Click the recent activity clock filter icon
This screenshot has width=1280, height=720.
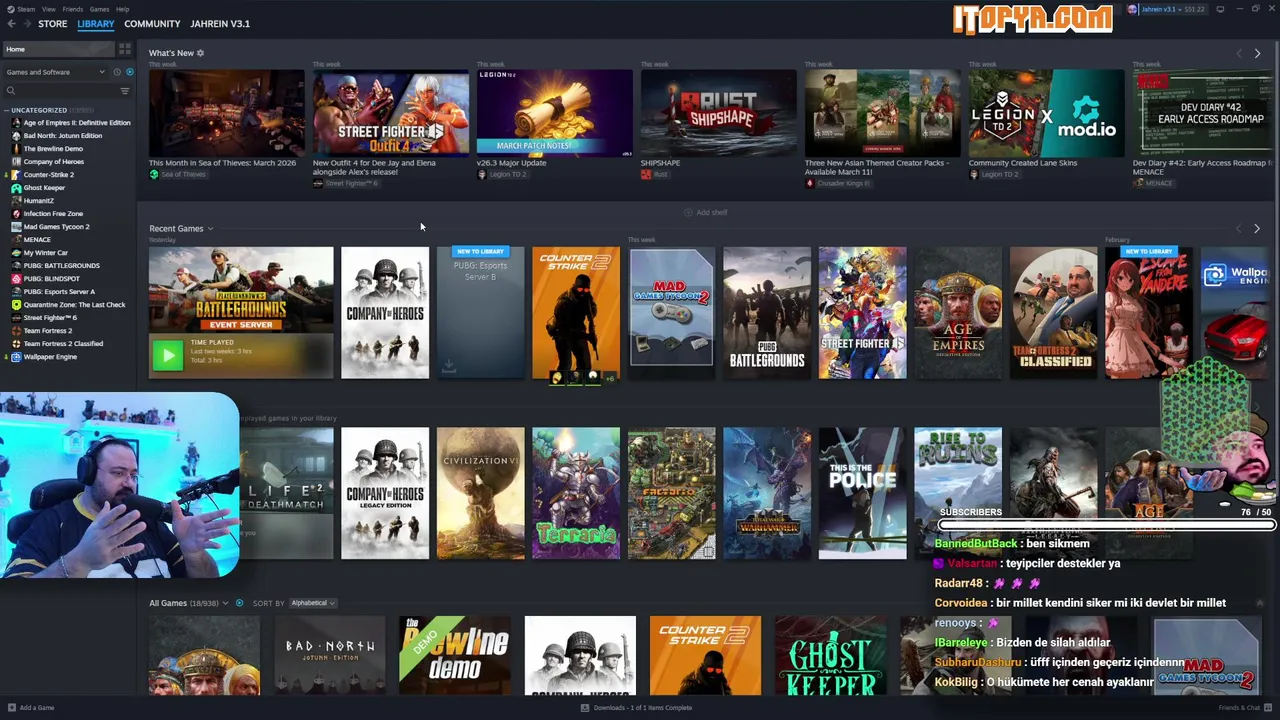[117, 72]
